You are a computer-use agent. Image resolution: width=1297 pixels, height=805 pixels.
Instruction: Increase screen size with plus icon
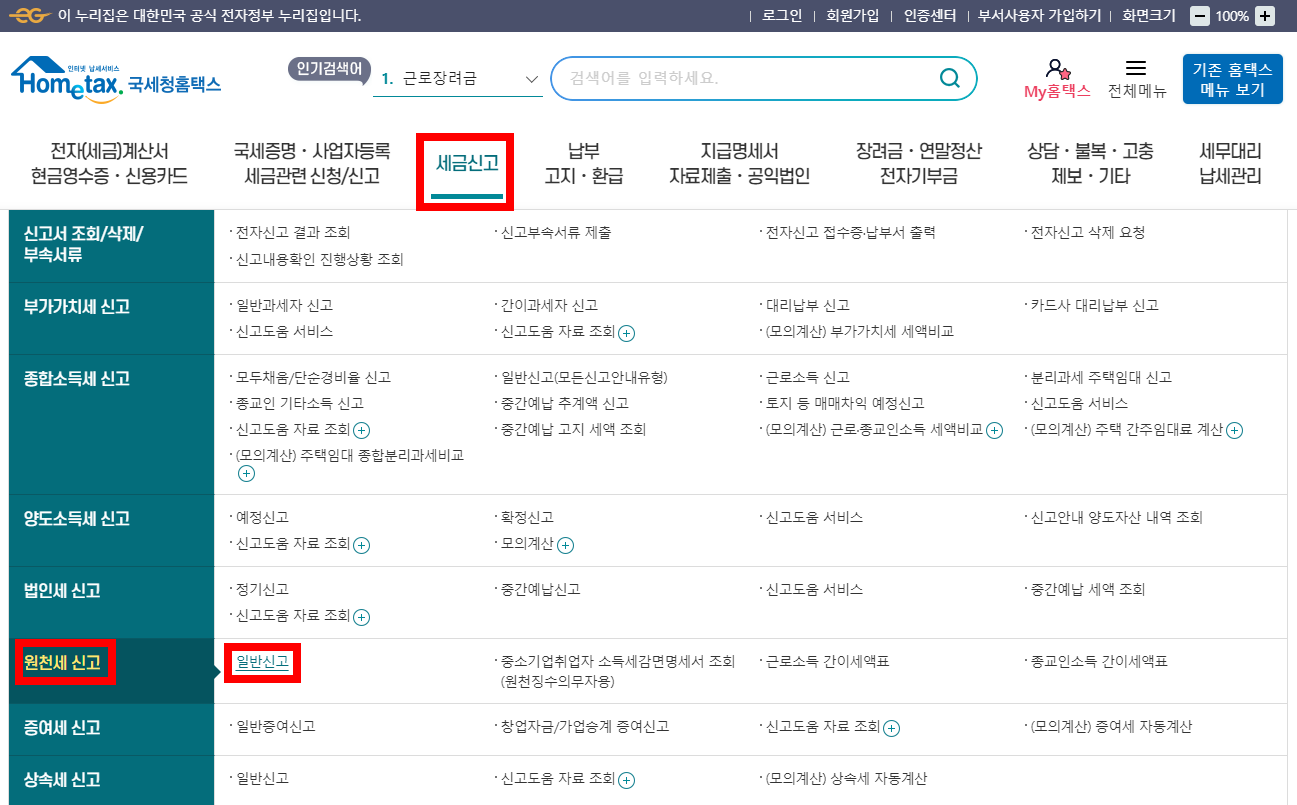tap(1265, 16)
